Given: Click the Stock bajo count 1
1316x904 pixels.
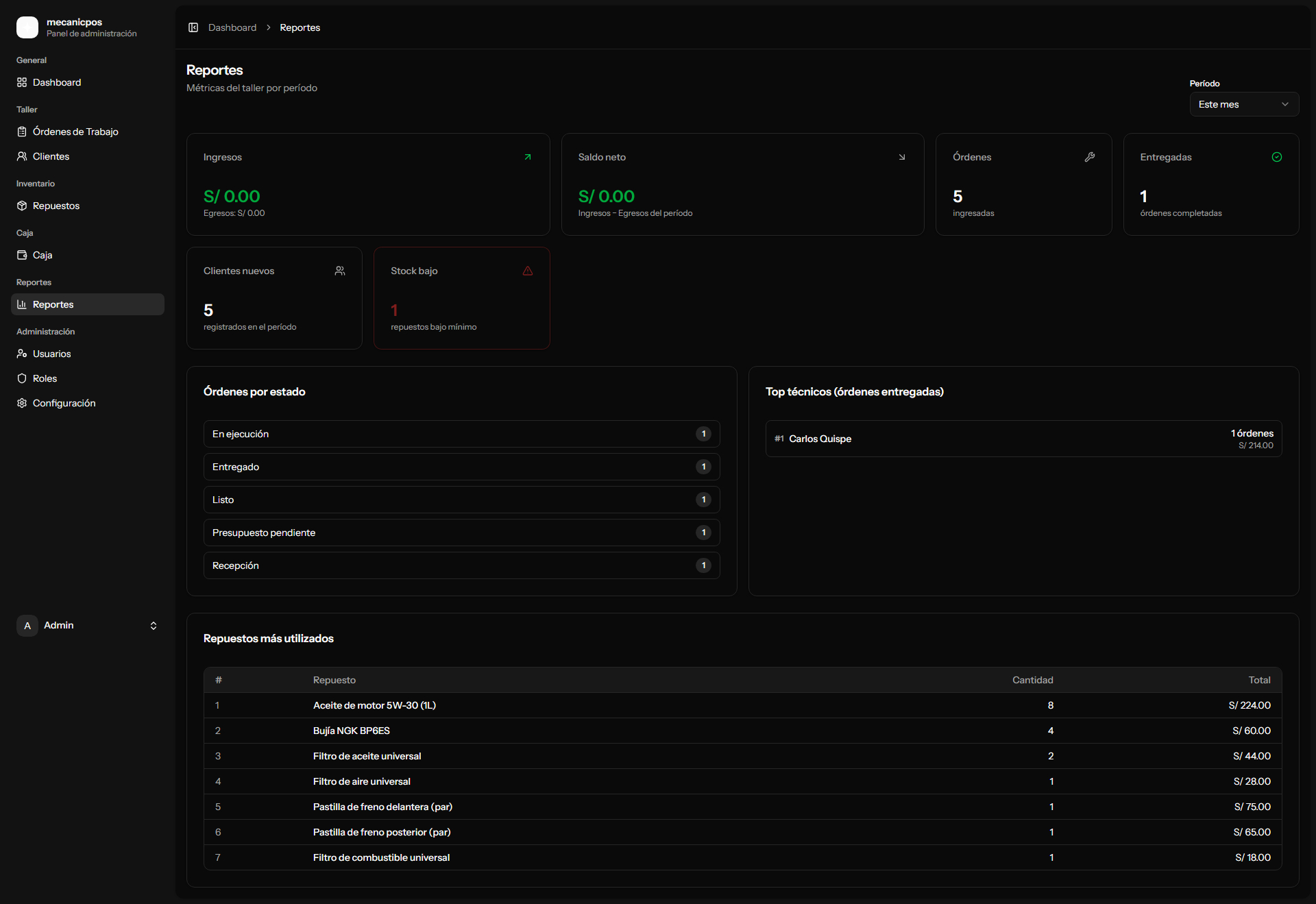Looking at the screenshot, I should click(x=394, y=310).
